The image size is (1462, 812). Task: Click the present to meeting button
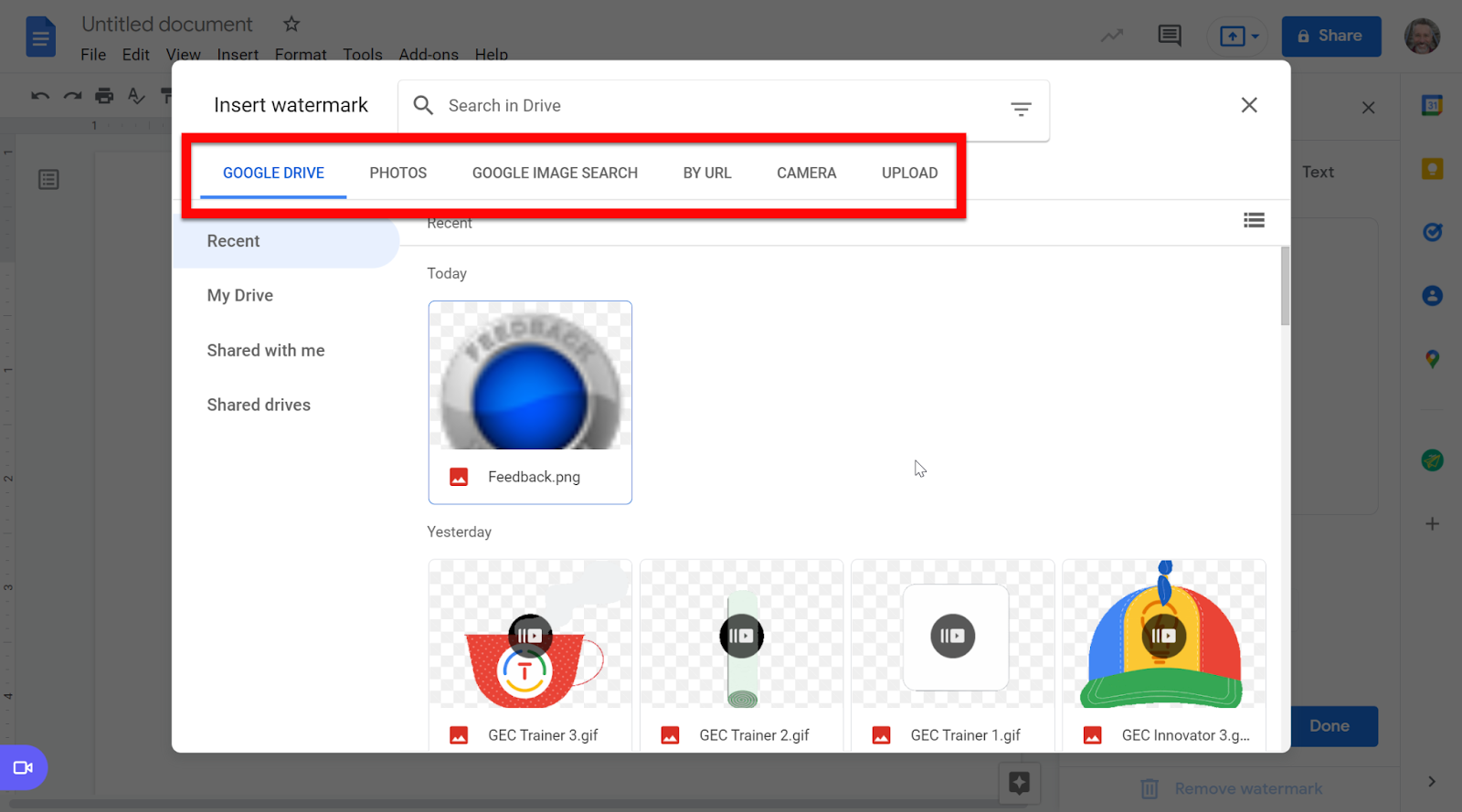[x=1237, y=37]
